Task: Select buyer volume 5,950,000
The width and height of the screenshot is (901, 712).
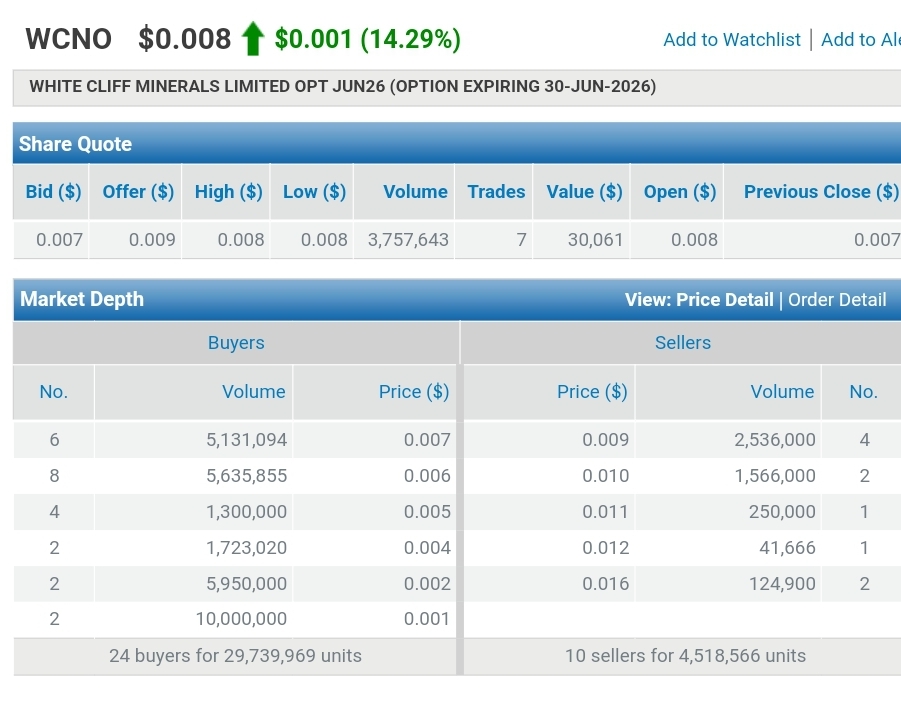Action: coord(247,584)
